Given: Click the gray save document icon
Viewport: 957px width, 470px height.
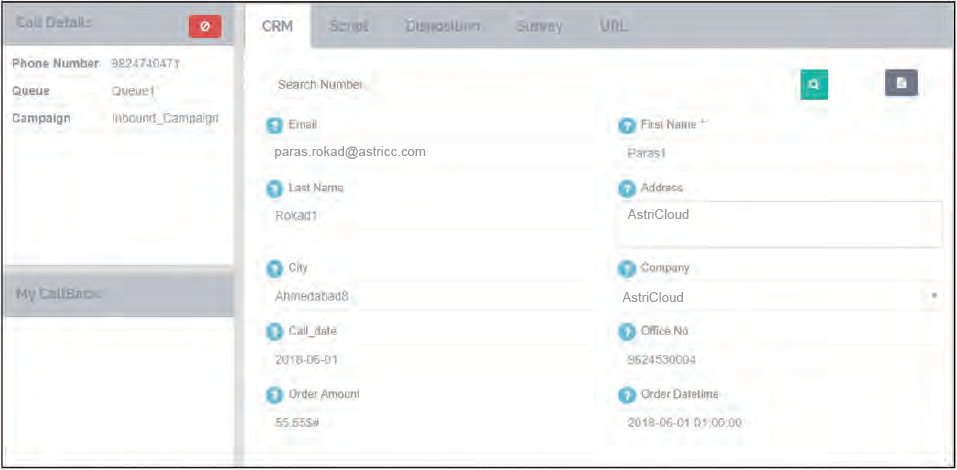Looking at the screenshot, I should (901, 84).
